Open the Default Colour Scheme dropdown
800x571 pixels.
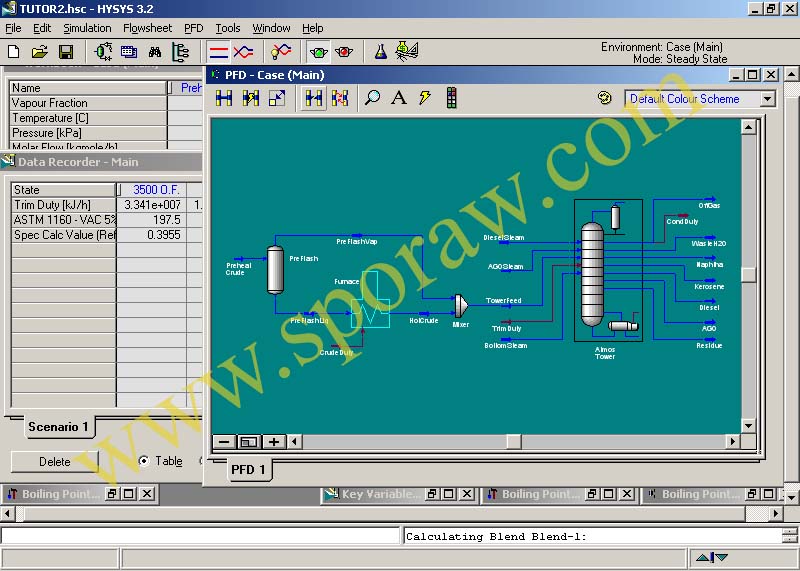coord(767,99)
